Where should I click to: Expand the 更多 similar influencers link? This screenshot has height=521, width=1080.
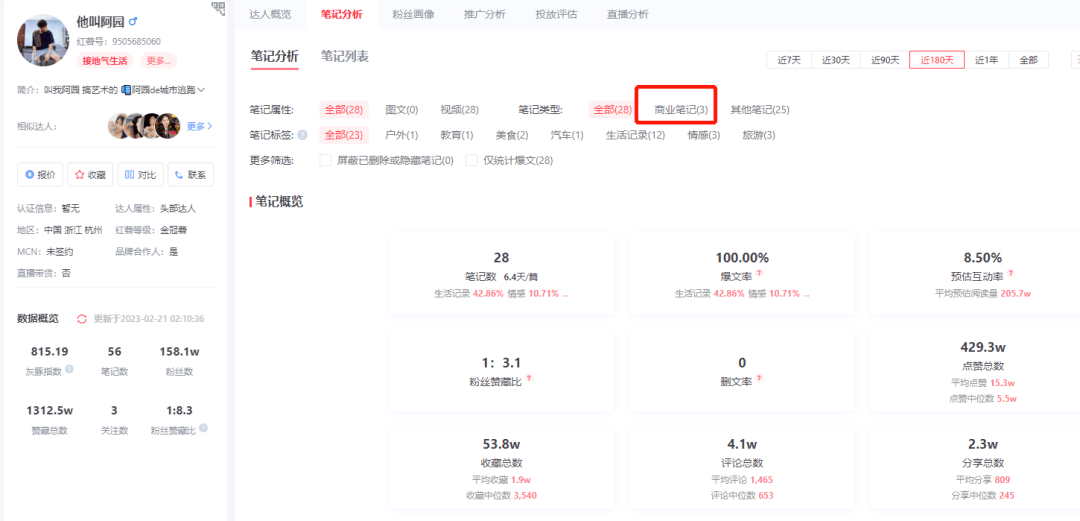199,126
